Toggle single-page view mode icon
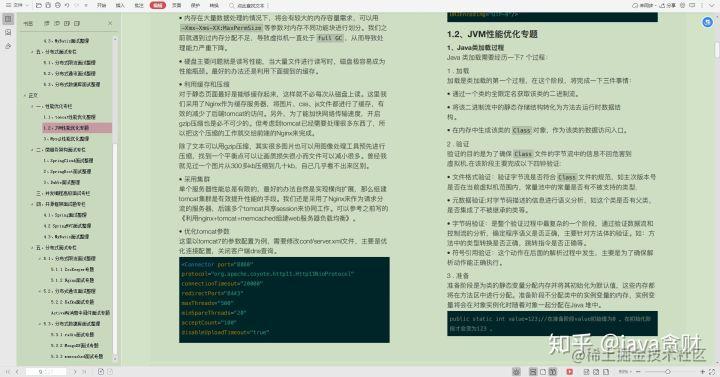 (x=543, y=371)
